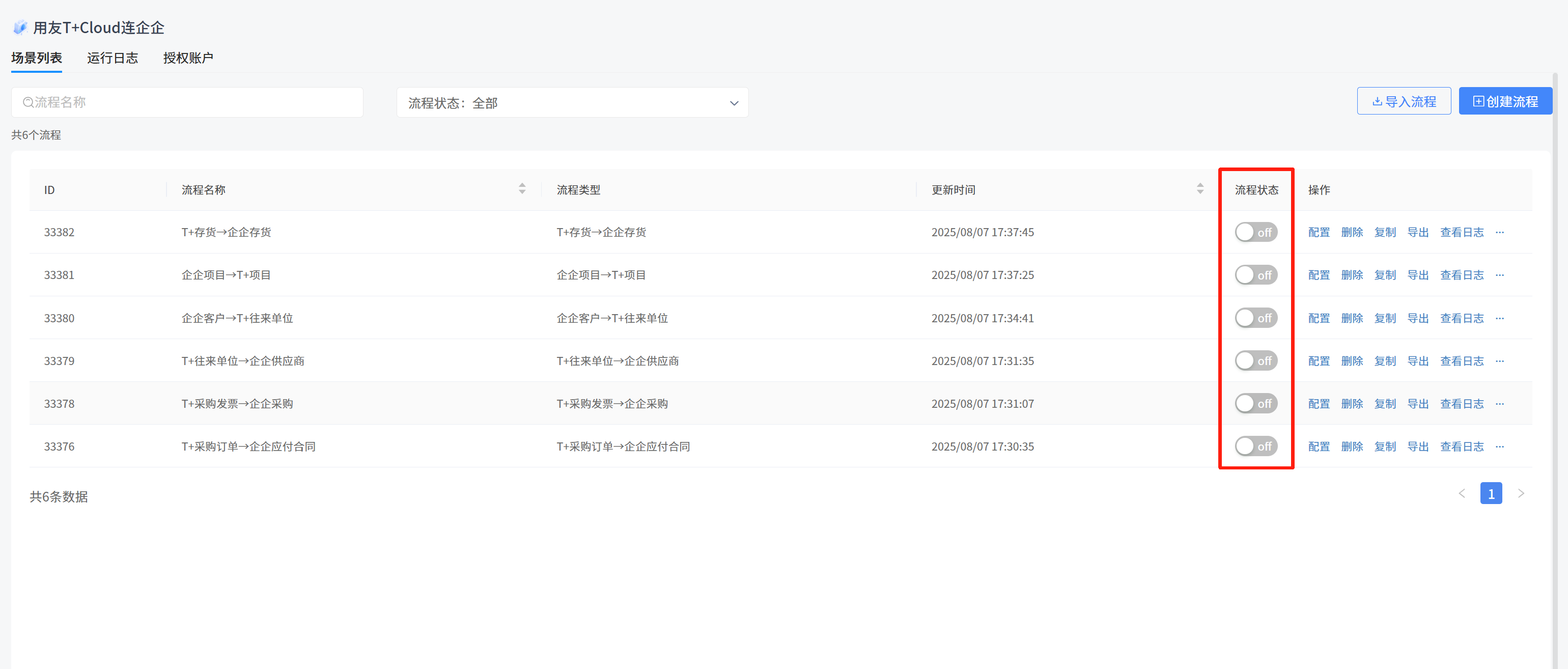Configure flow 33381 via 配置

[x=1319, y=275]
